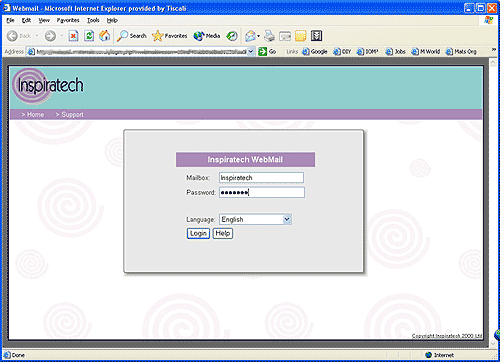Expand the Mail button dropdown arrow
This screenshot has width=500, height=362.
click(259, 36)
